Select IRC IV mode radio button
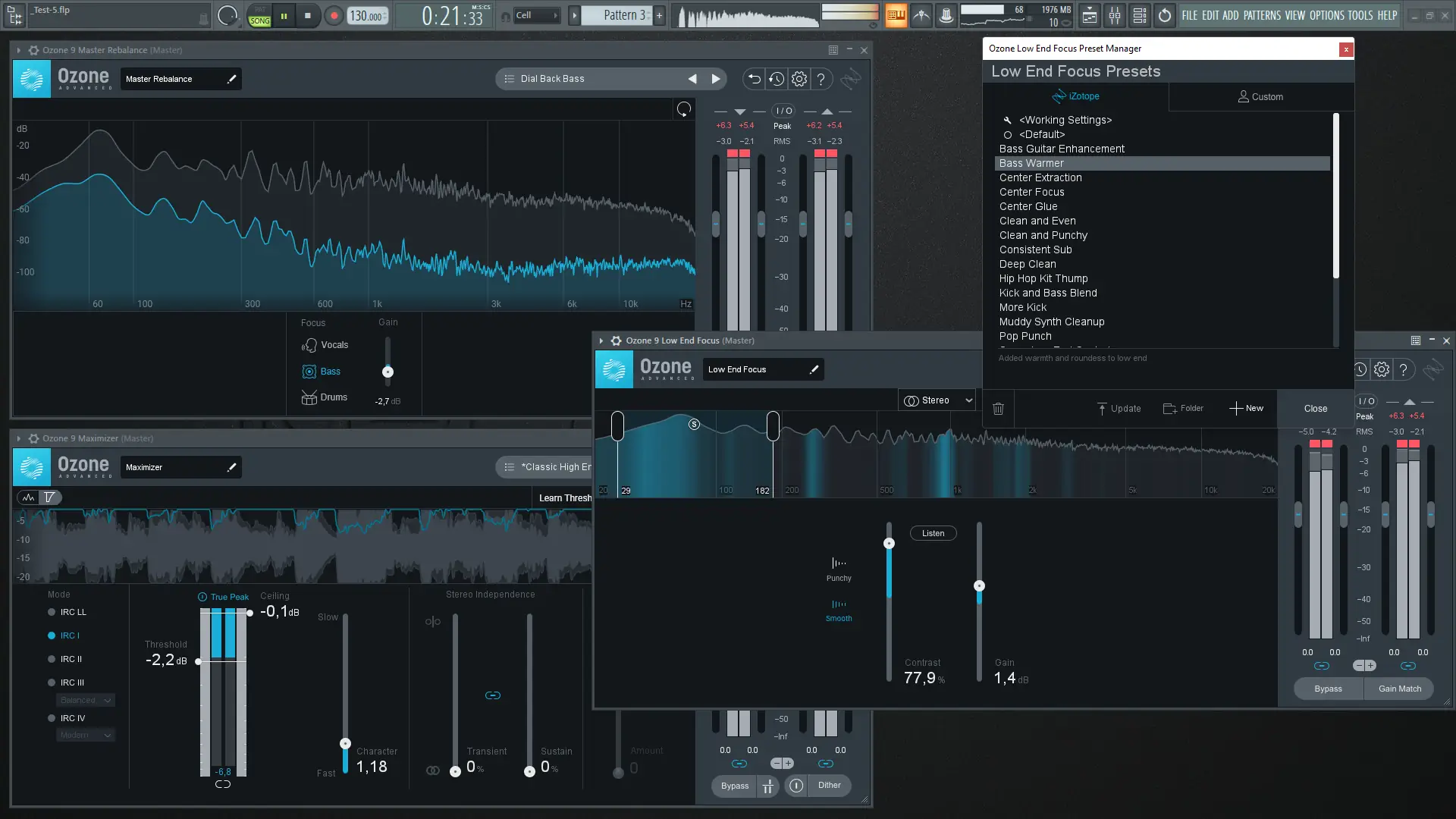The height and width of the screenshot is (819, 1456). coord(52,719)
